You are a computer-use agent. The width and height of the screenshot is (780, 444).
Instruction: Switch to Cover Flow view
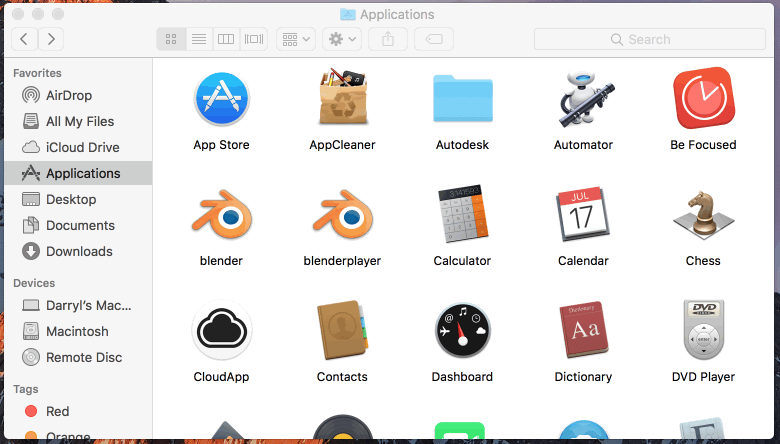click(254, 39)
